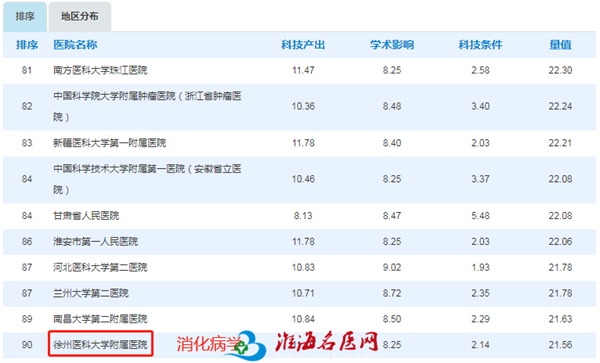Select 中国科学院大学附属肿瘤医院 entry

pos(147,106)
